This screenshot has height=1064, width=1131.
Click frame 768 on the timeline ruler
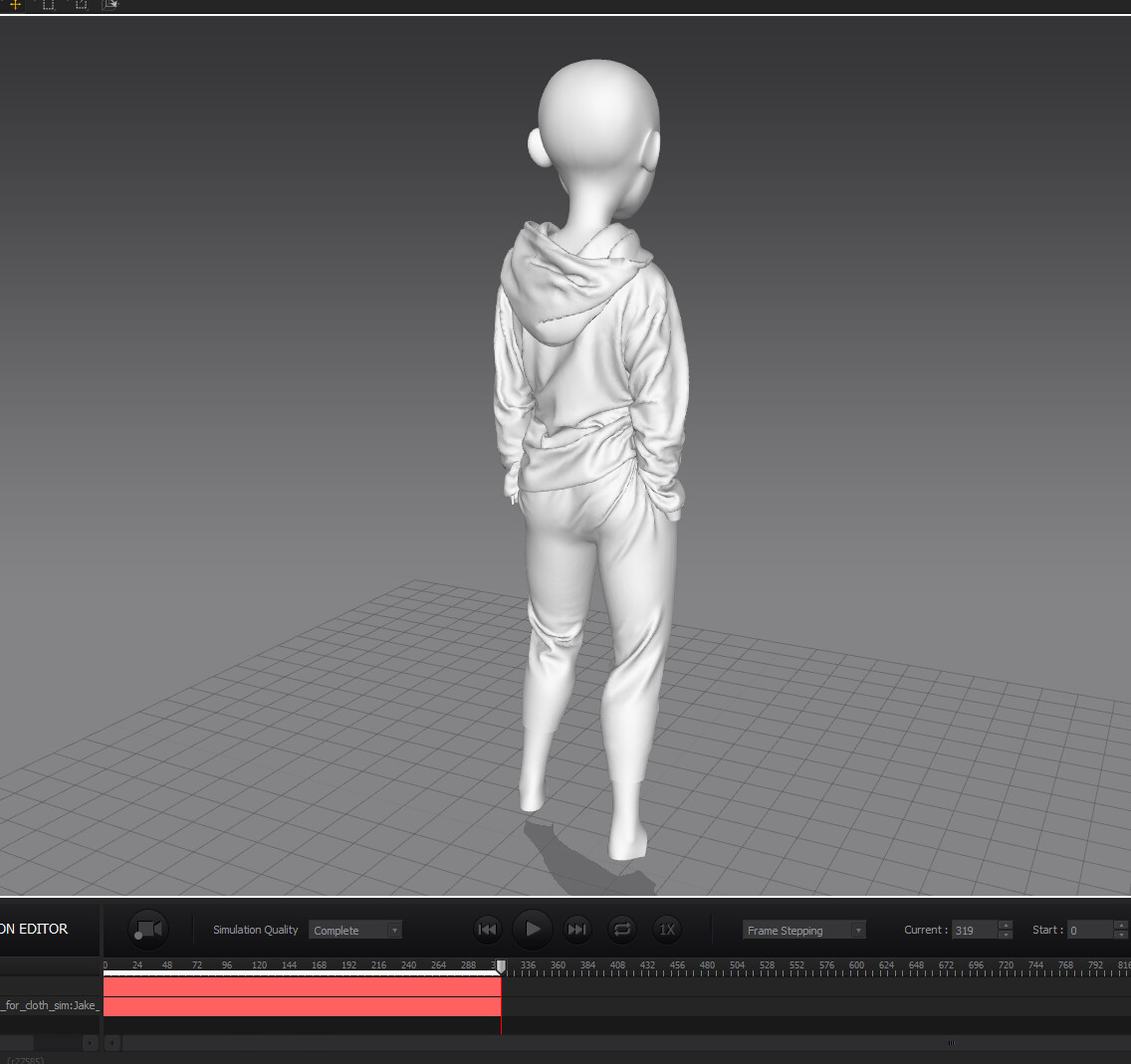(x=1065, y=964)
